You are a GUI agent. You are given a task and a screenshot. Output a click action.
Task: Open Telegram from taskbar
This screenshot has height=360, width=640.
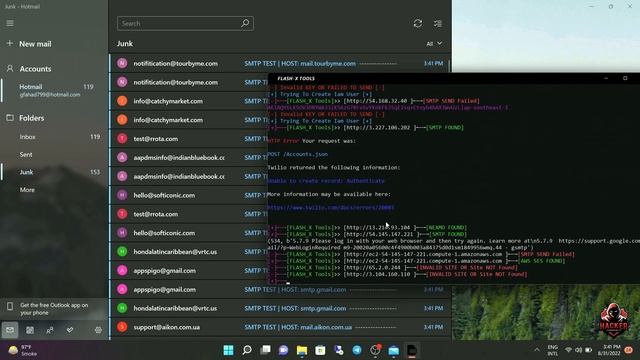pos(357,350)
